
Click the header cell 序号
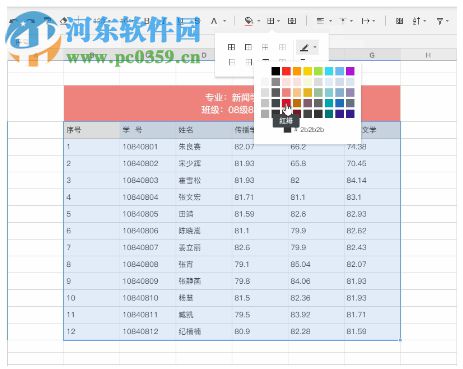pyautogui.click(x=92, y=130)
